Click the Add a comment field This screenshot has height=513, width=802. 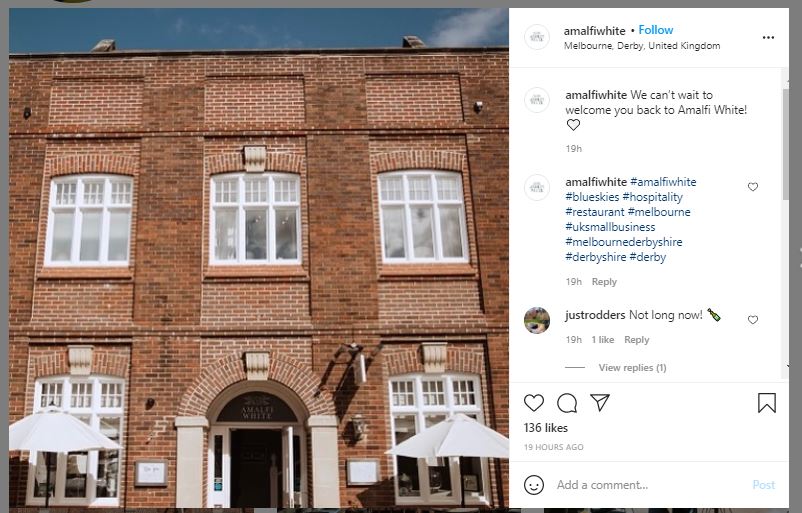click(649, 485)
